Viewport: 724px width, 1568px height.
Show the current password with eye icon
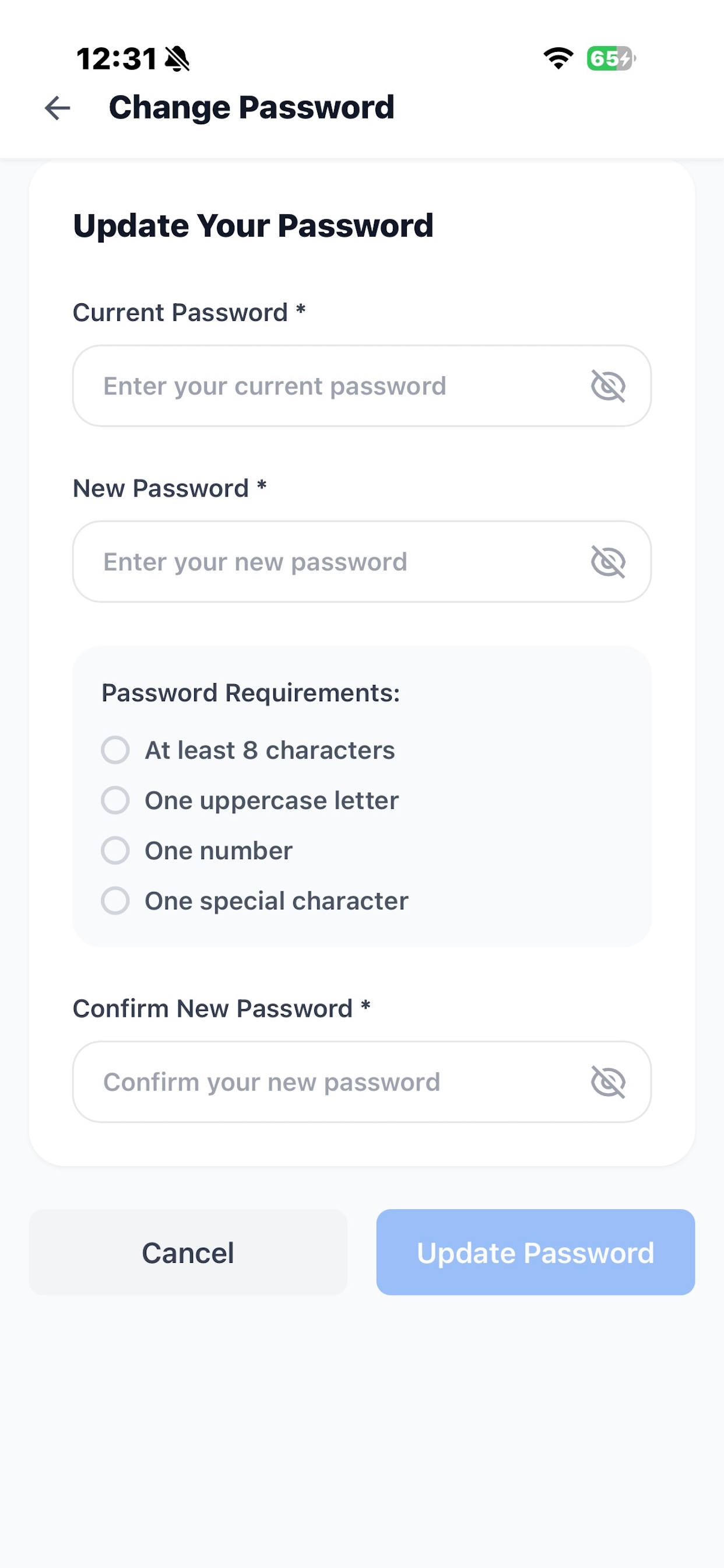coord(608,386)
